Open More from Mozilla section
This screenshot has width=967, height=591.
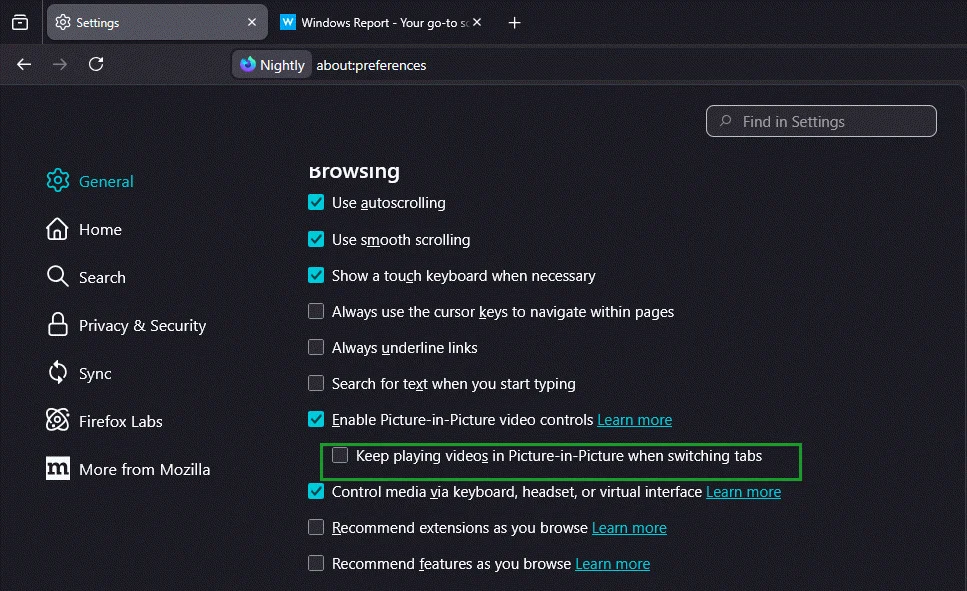(x=143, y=470)
